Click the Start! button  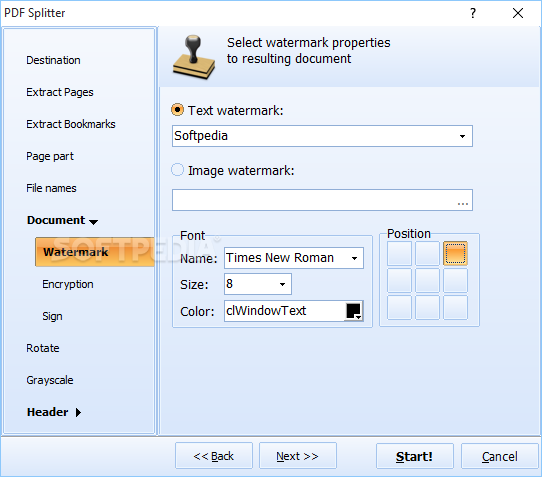point(415,456)
